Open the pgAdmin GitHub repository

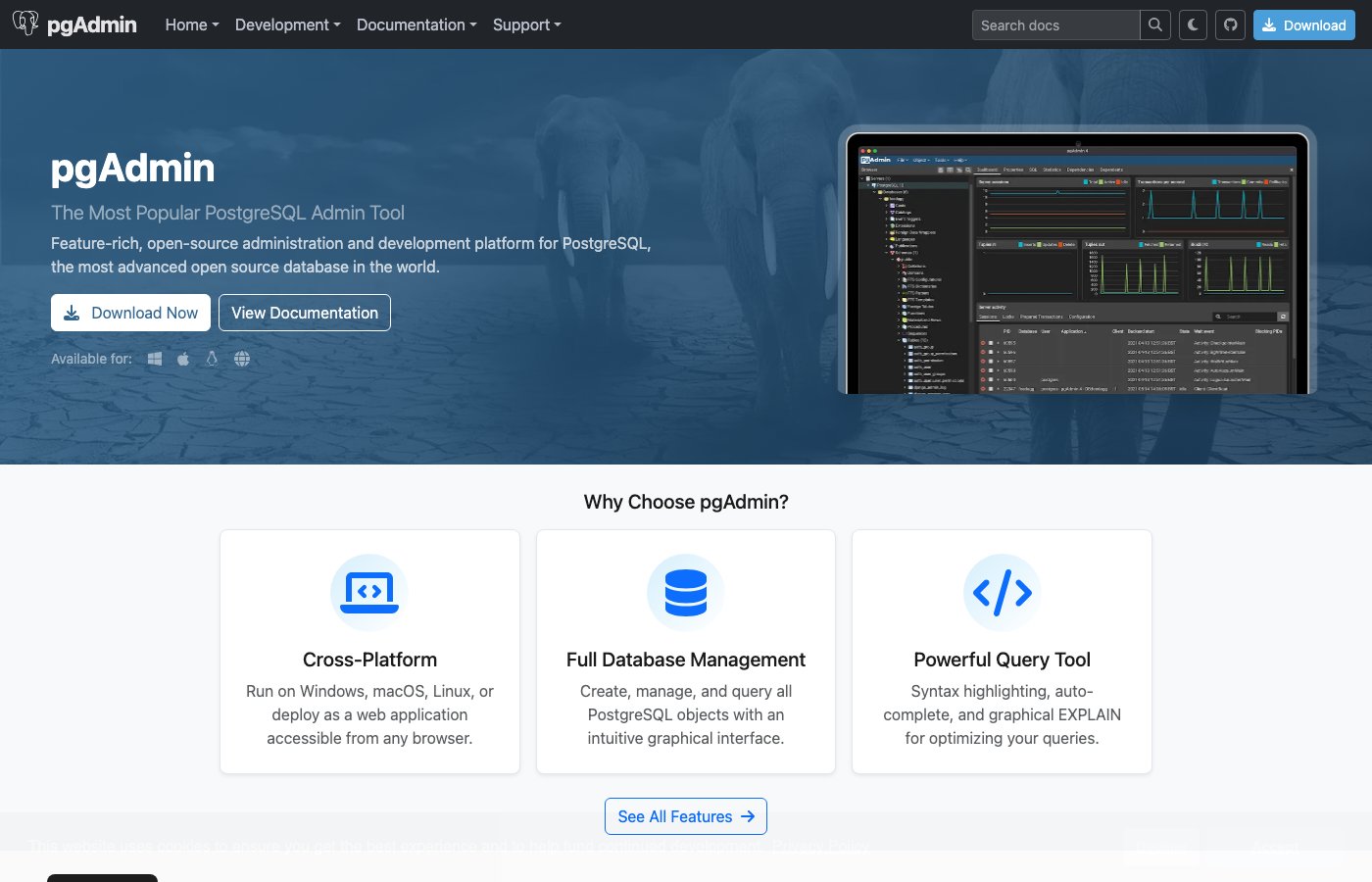coord(1230,24)
